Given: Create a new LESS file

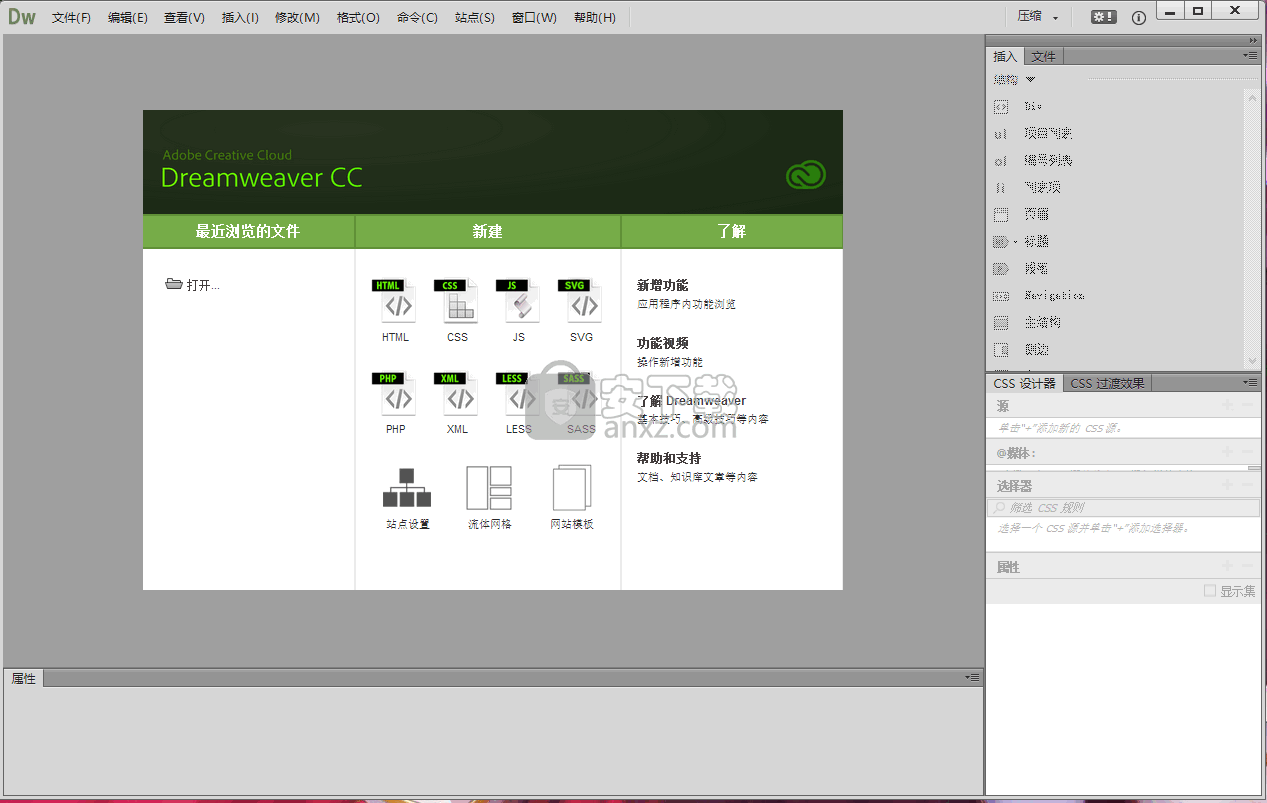Looking at the screenshot, I should click(x=519, y=403).
